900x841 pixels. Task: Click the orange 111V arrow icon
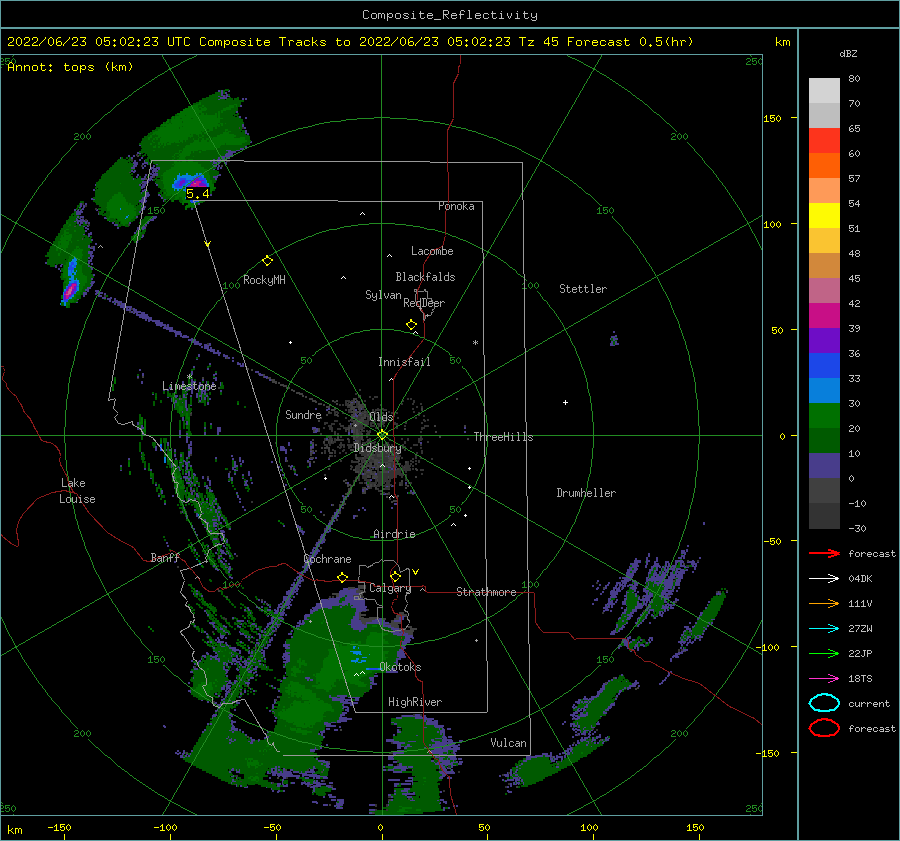click(824, 603)
